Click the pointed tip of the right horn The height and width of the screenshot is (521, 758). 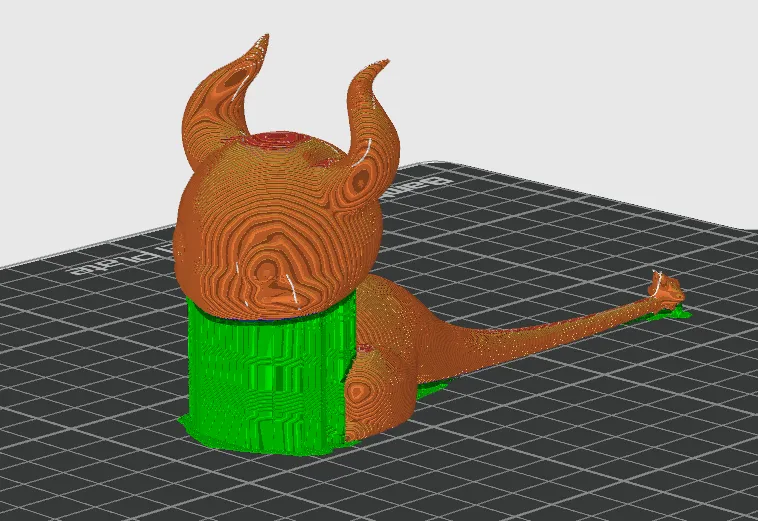[382, 64]
